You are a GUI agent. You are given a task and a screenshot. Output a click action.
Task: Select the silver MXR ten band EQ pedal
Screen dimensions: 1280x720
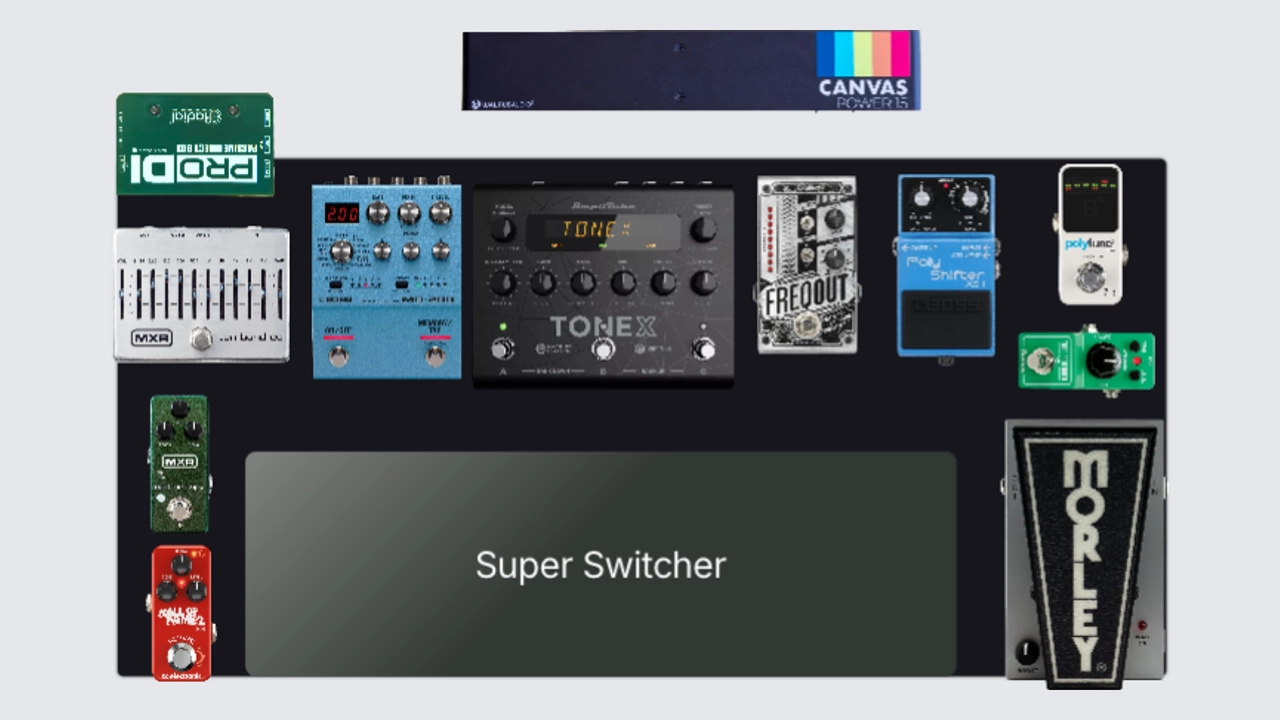point(201,294)
